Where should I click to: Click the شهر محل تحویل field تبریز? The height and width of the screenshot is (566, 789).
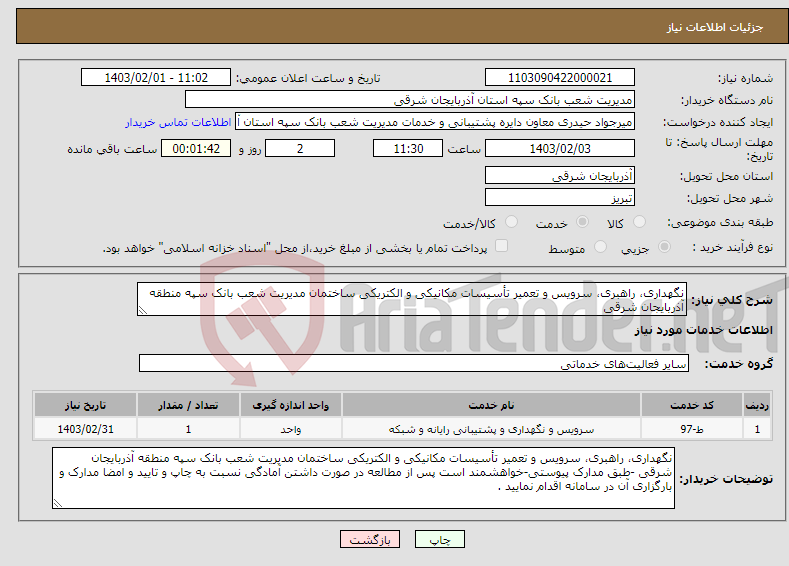point(560,197)
